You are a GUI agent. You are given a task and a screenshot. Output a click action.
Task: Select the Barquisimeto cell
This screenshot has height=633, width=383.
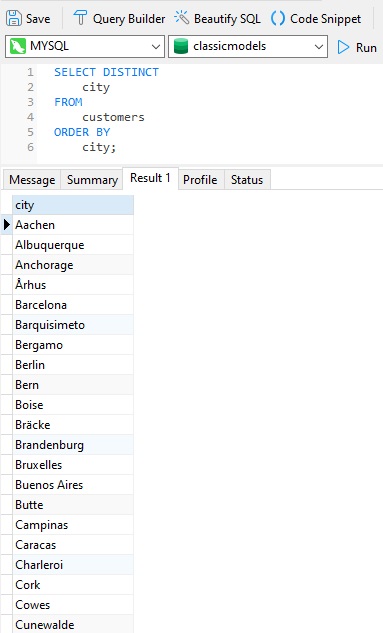73,325
